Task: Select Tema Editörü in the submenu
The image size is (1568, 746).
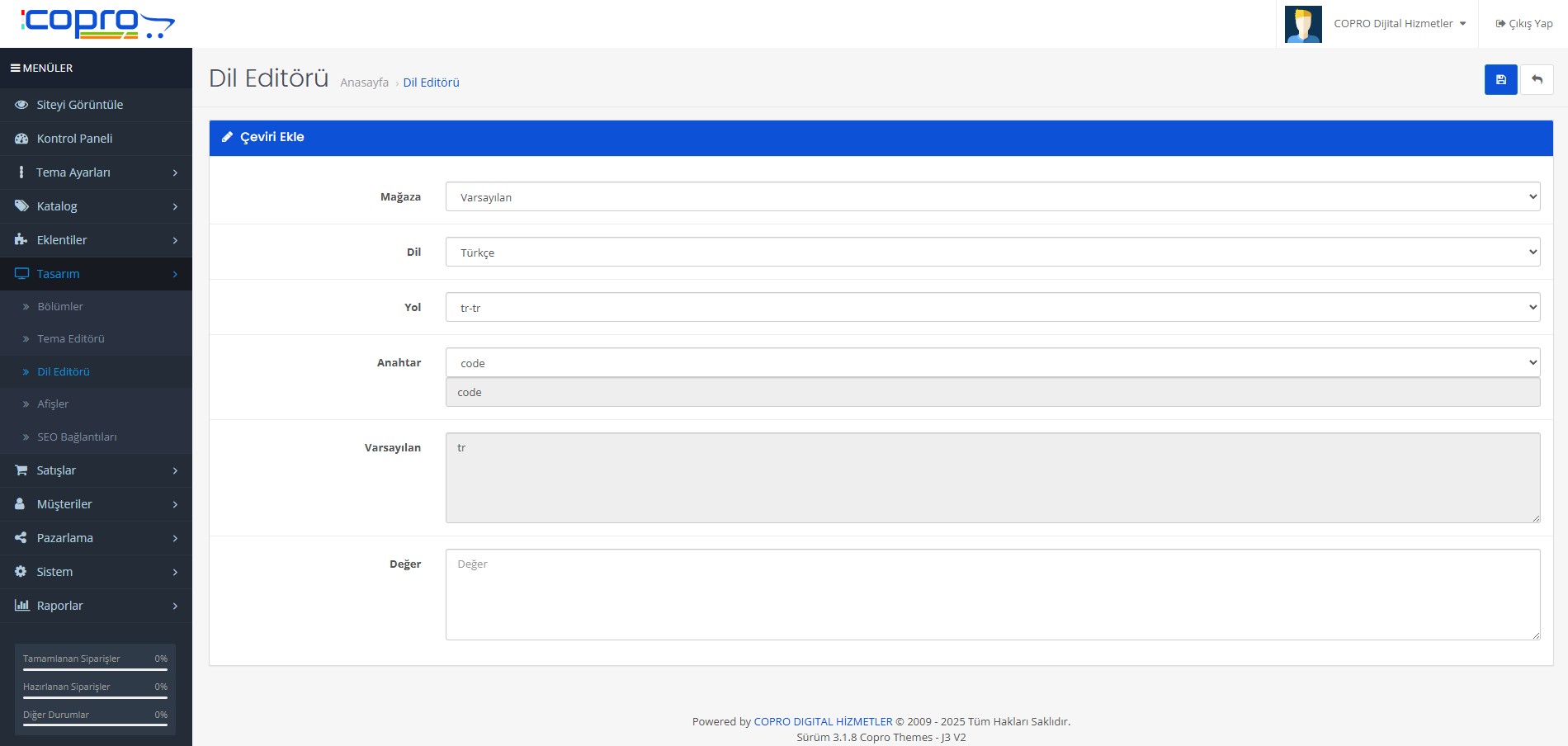Action: pos(71,339)
